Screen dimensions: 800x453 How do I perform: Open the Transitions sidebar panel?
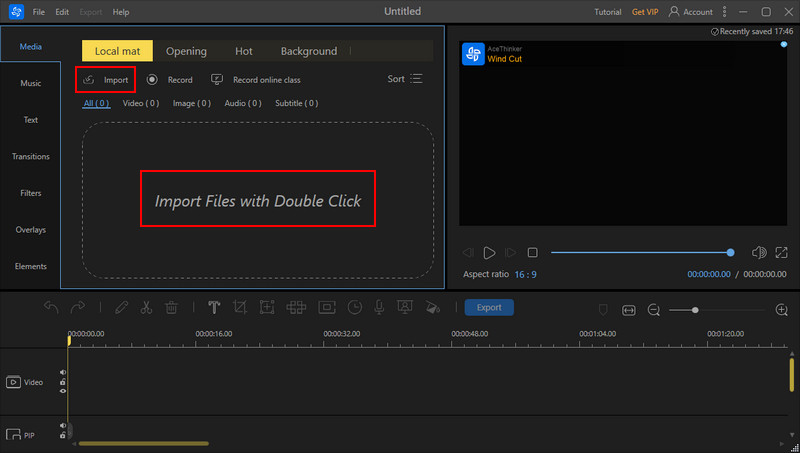point(31,157)
